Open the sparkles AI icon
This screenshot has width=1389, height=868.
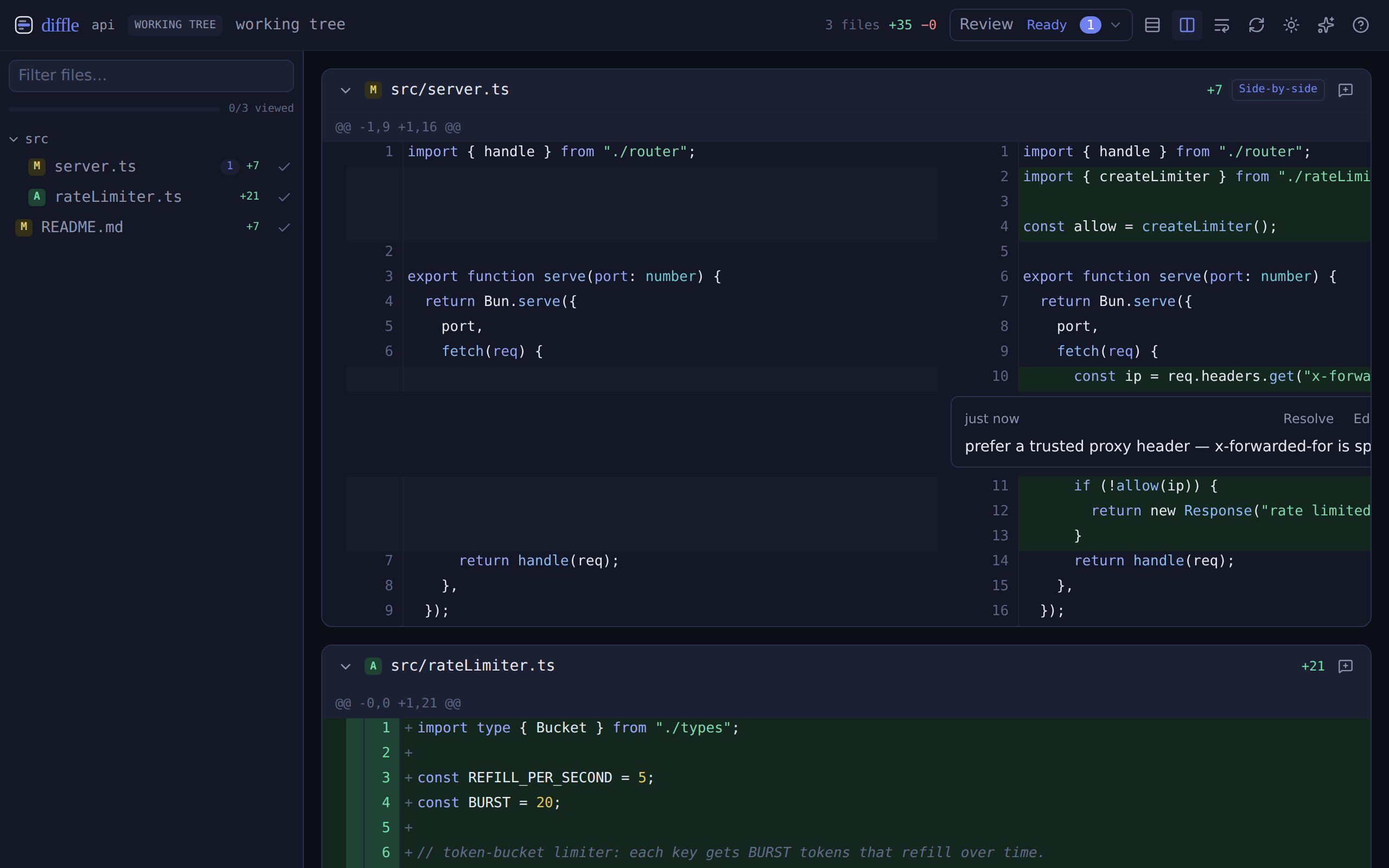pos(1326,25)
